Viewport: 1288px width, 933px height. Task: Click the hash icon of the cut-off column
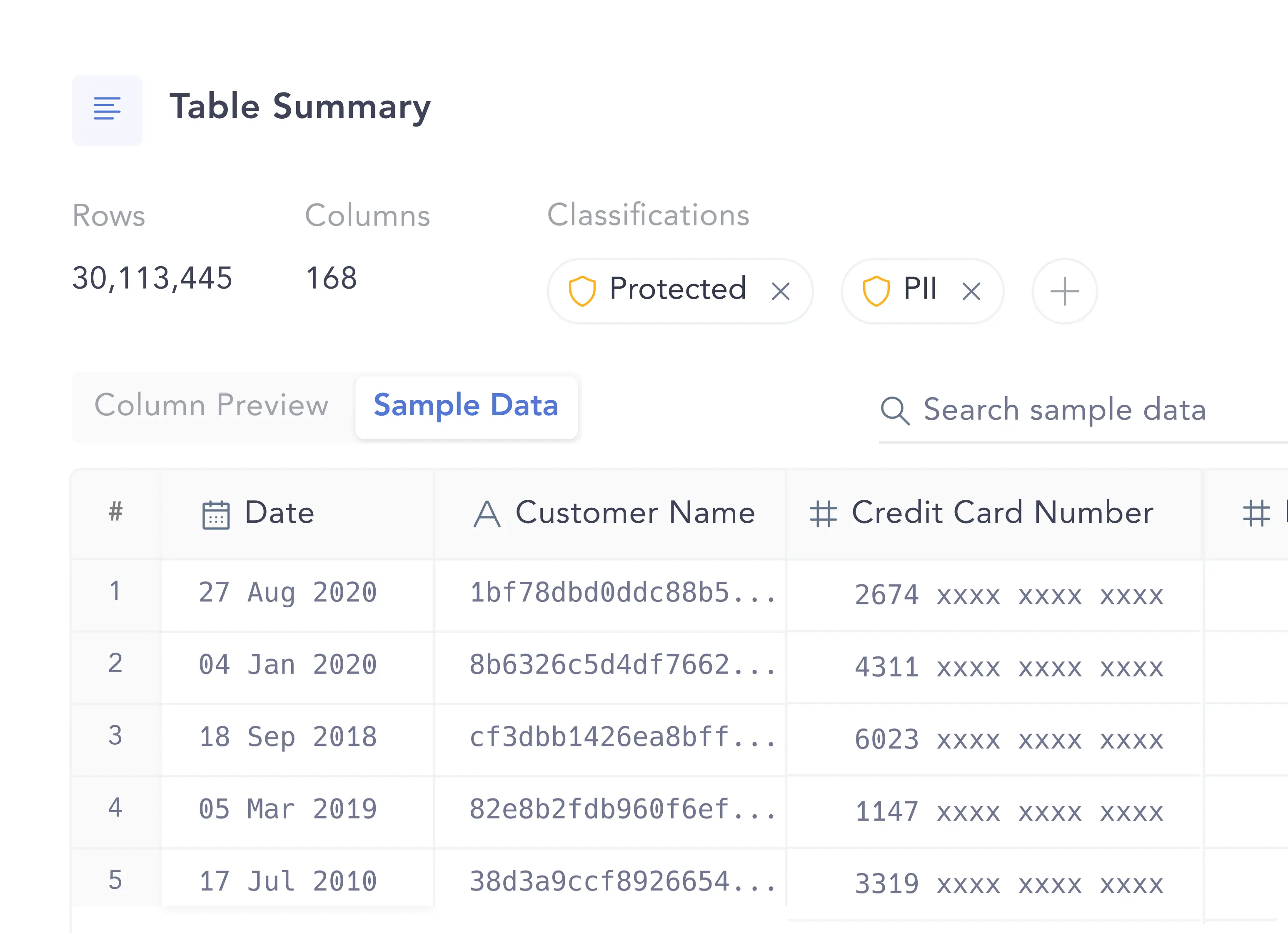pos(1256,513)
